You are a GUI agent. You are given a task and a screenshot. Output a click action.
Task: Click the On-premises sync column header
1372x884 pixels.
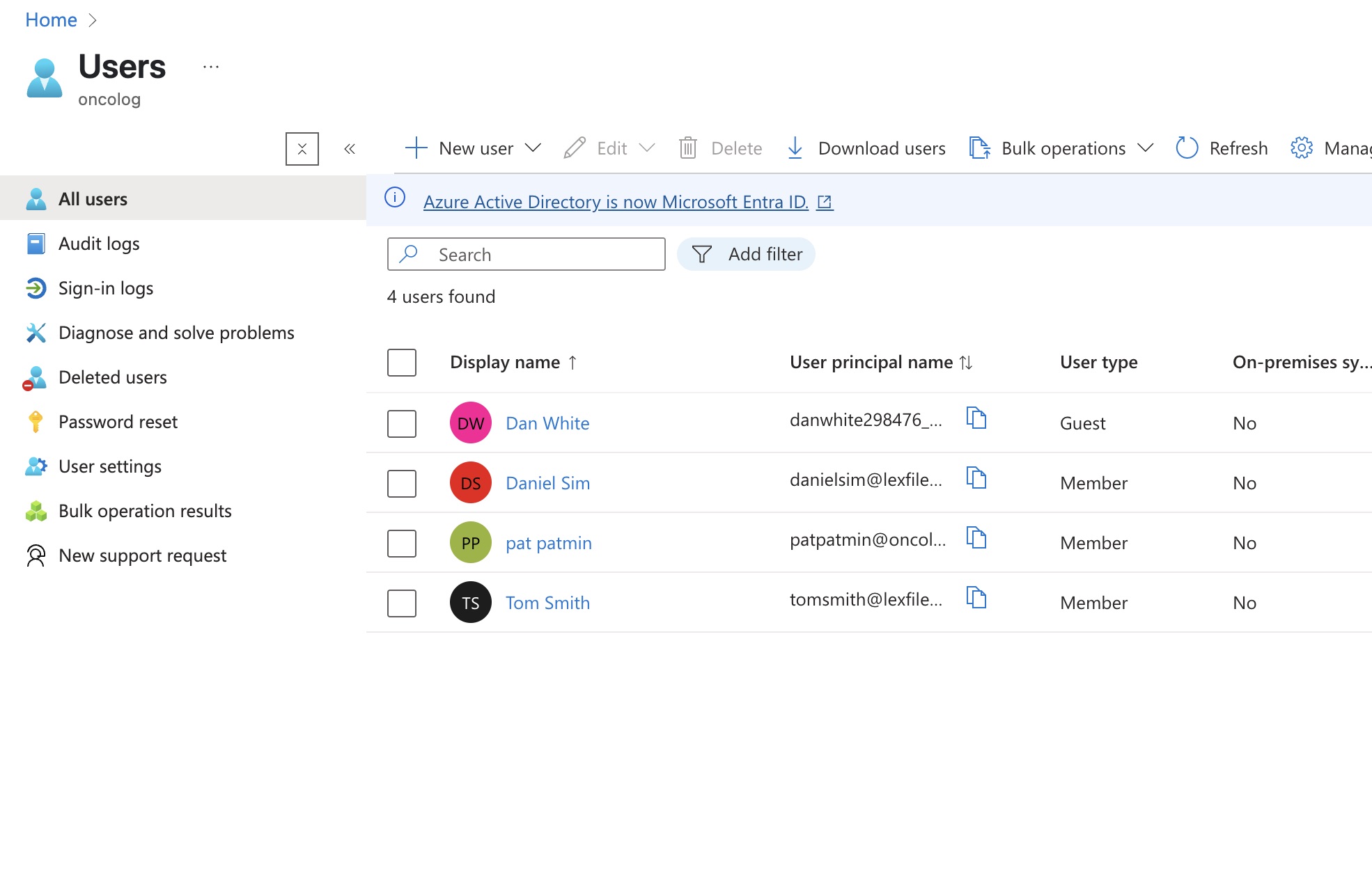1301,363
